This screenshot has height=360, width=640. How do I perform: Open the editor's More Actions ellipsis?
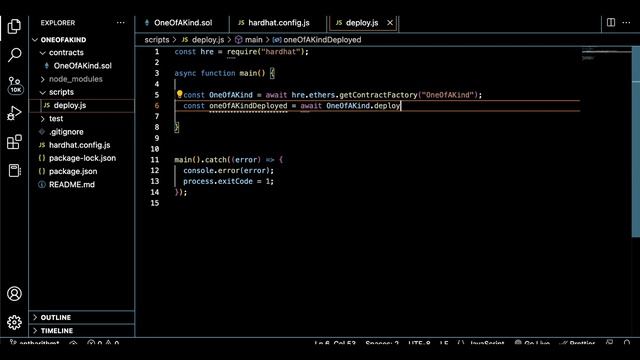(x=626, y=22)
